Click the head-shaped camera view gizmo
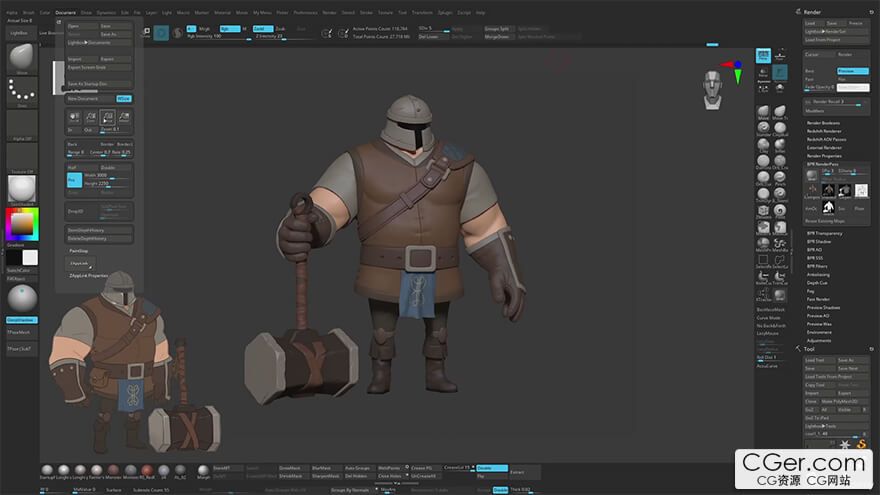The image size is (880, 495). [711, 90]
